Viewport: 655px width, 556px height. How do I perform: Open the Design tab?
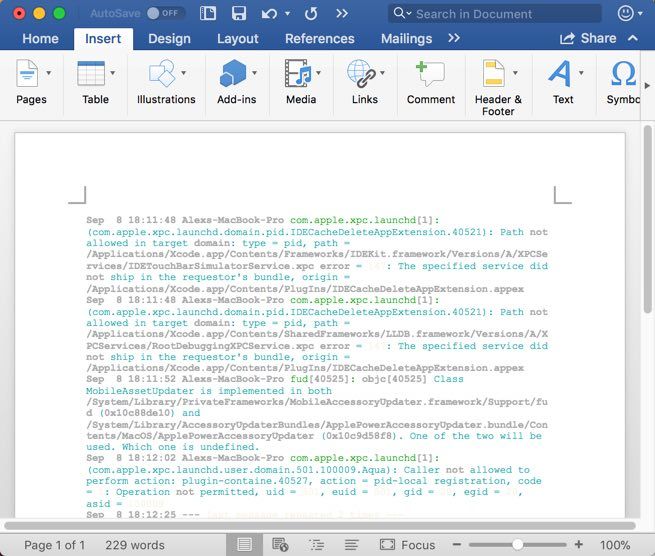pyautogui.click(x=169, y=39)
